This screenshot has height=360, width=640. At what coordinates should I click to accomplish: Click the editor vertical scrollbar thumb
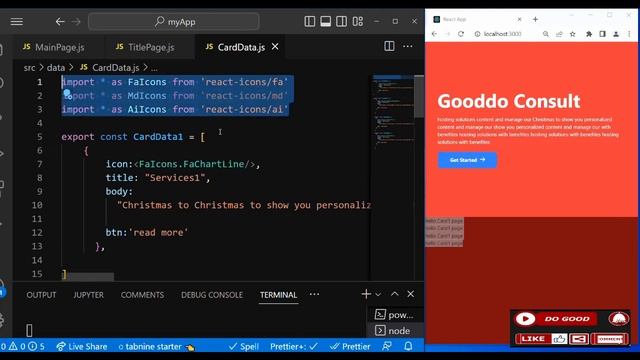click(419, 96)
